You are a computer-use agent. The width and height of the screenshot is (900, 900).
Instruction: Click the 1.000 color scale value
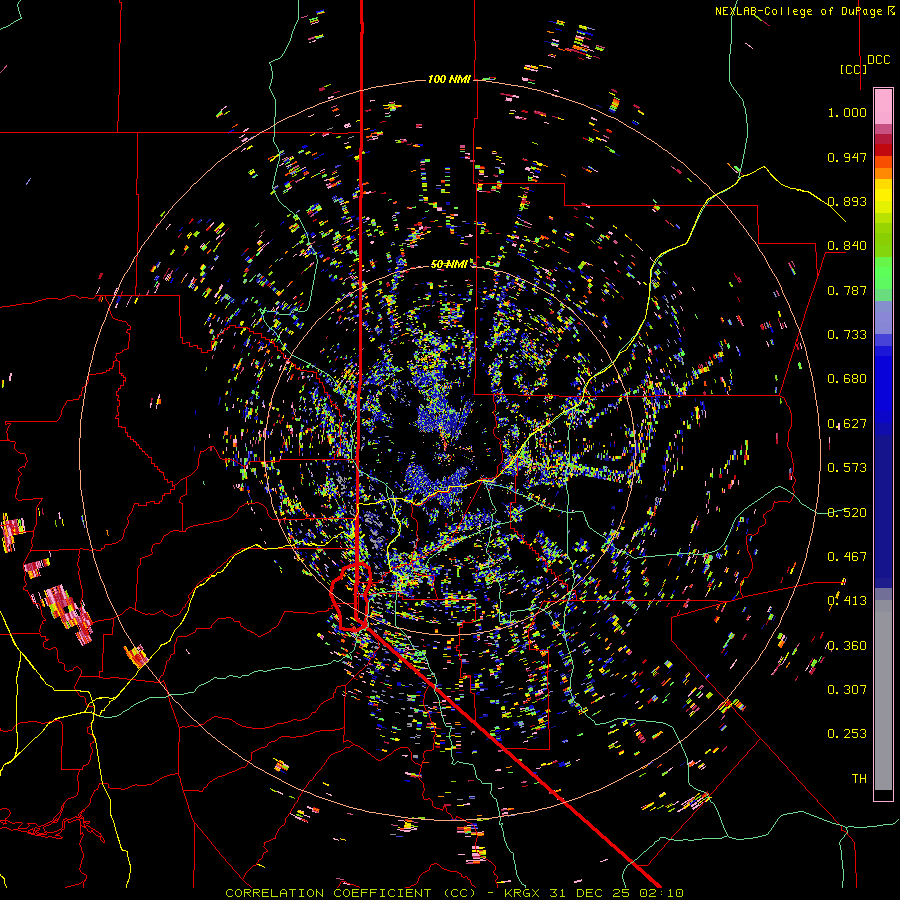coord(847,112)
